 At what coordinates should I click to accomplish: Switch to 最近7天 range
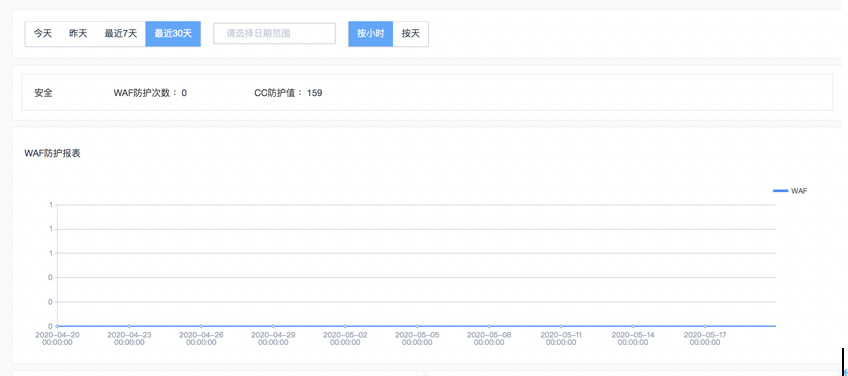tap(121, 34)
